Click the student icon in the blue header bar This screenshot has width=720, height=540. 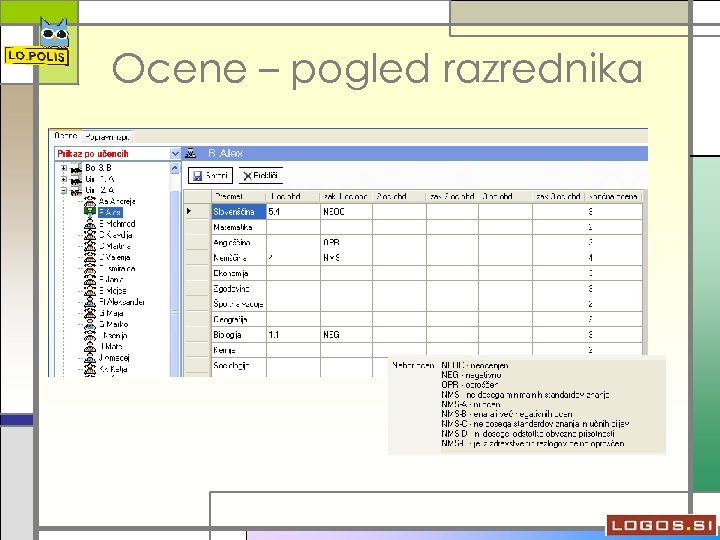[x=191, y=153]
